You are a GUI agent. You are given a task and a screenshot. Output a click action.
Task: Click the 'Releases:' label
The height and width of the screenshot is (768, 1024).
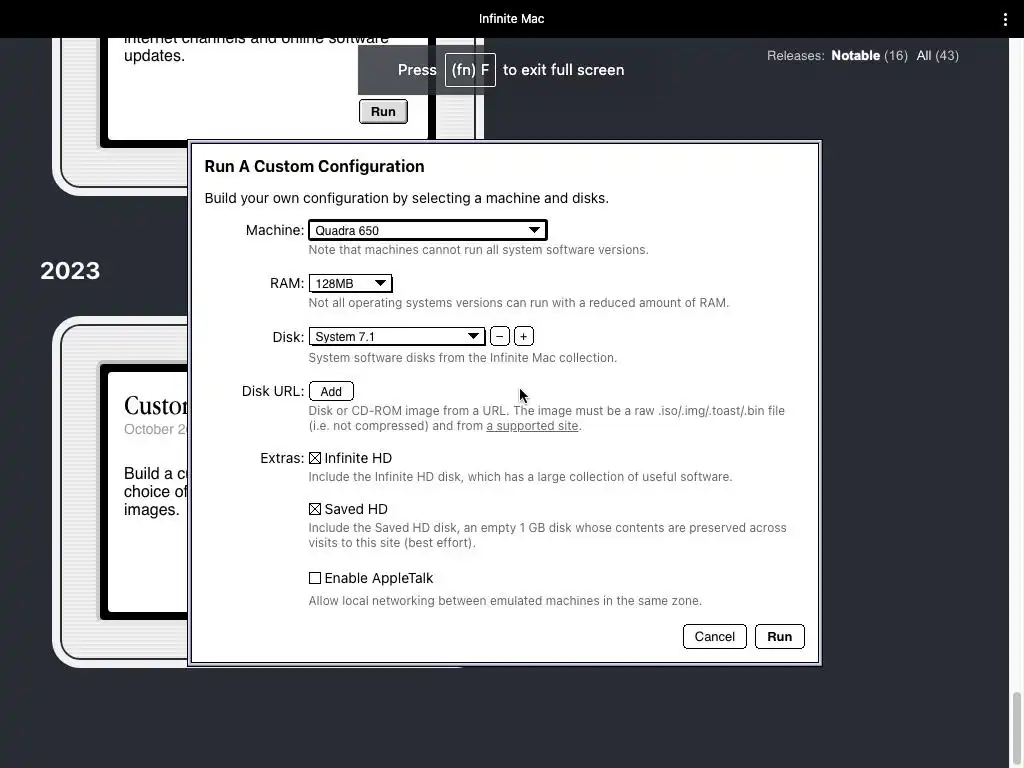coord(795,56)
